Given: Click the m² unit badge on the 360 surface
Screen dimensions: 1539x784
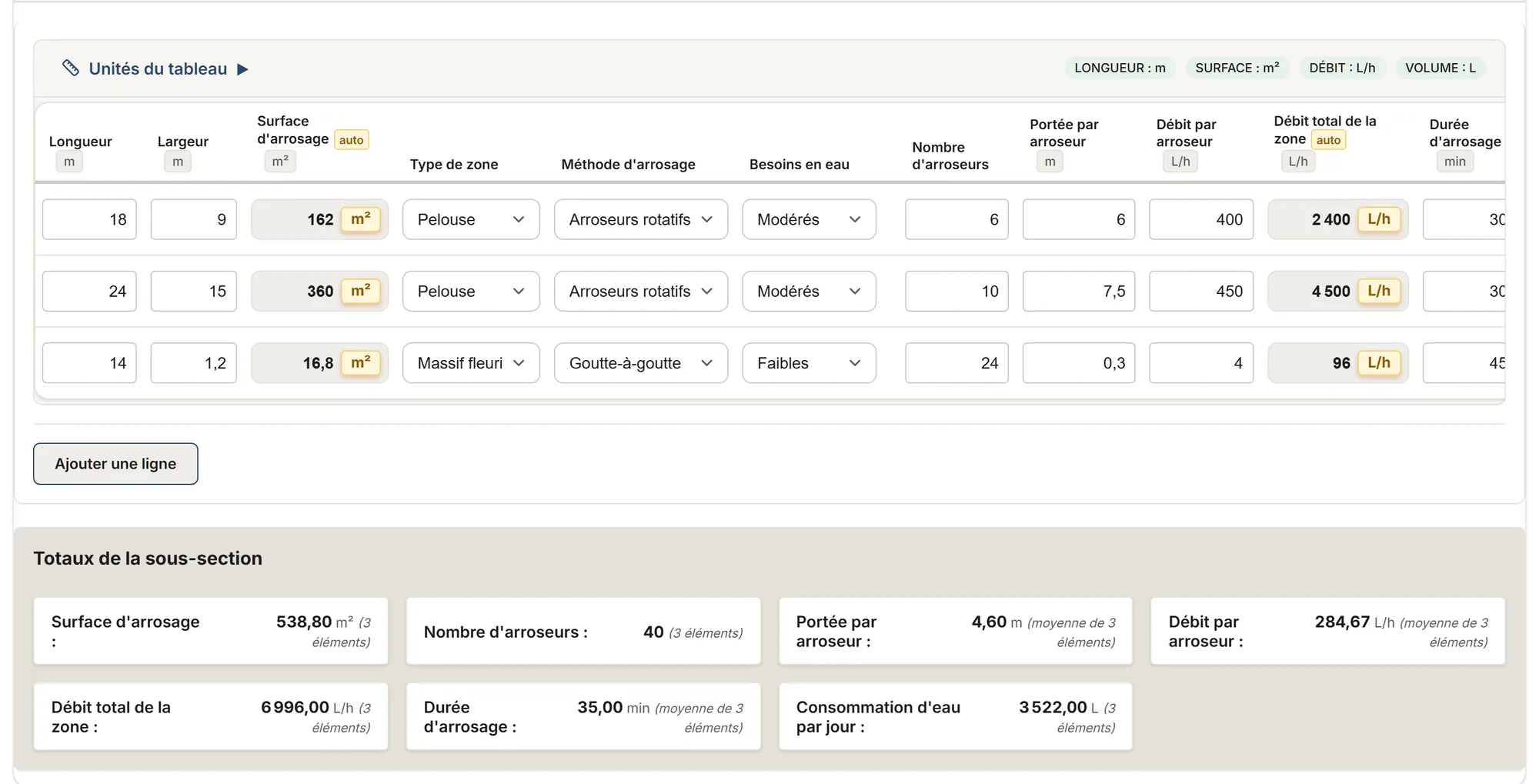Looking at the screenshot, I should [x=361, y=291].
